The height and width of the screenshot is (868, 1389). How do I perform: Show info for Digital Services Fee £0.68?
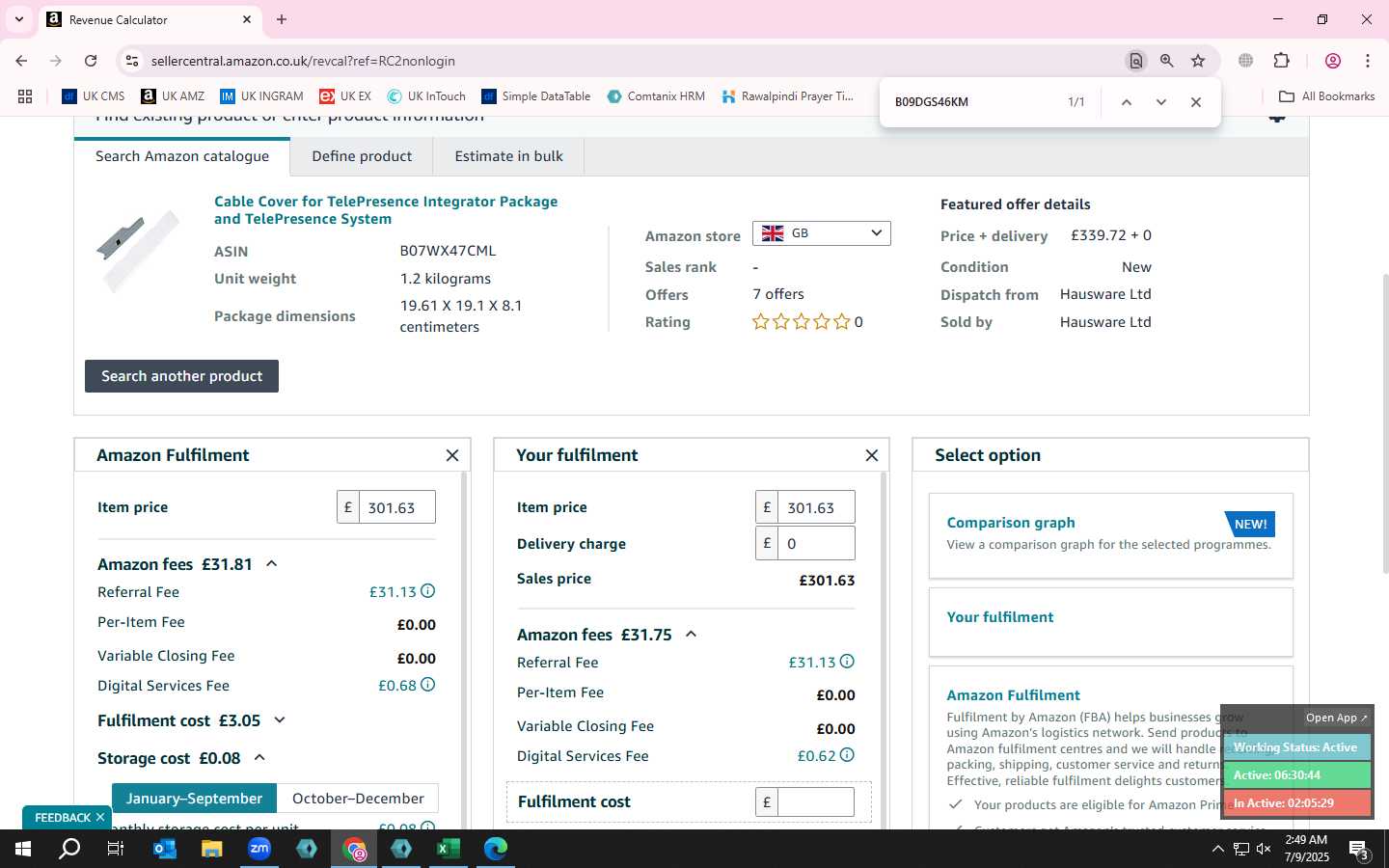[x=428, y=685]
